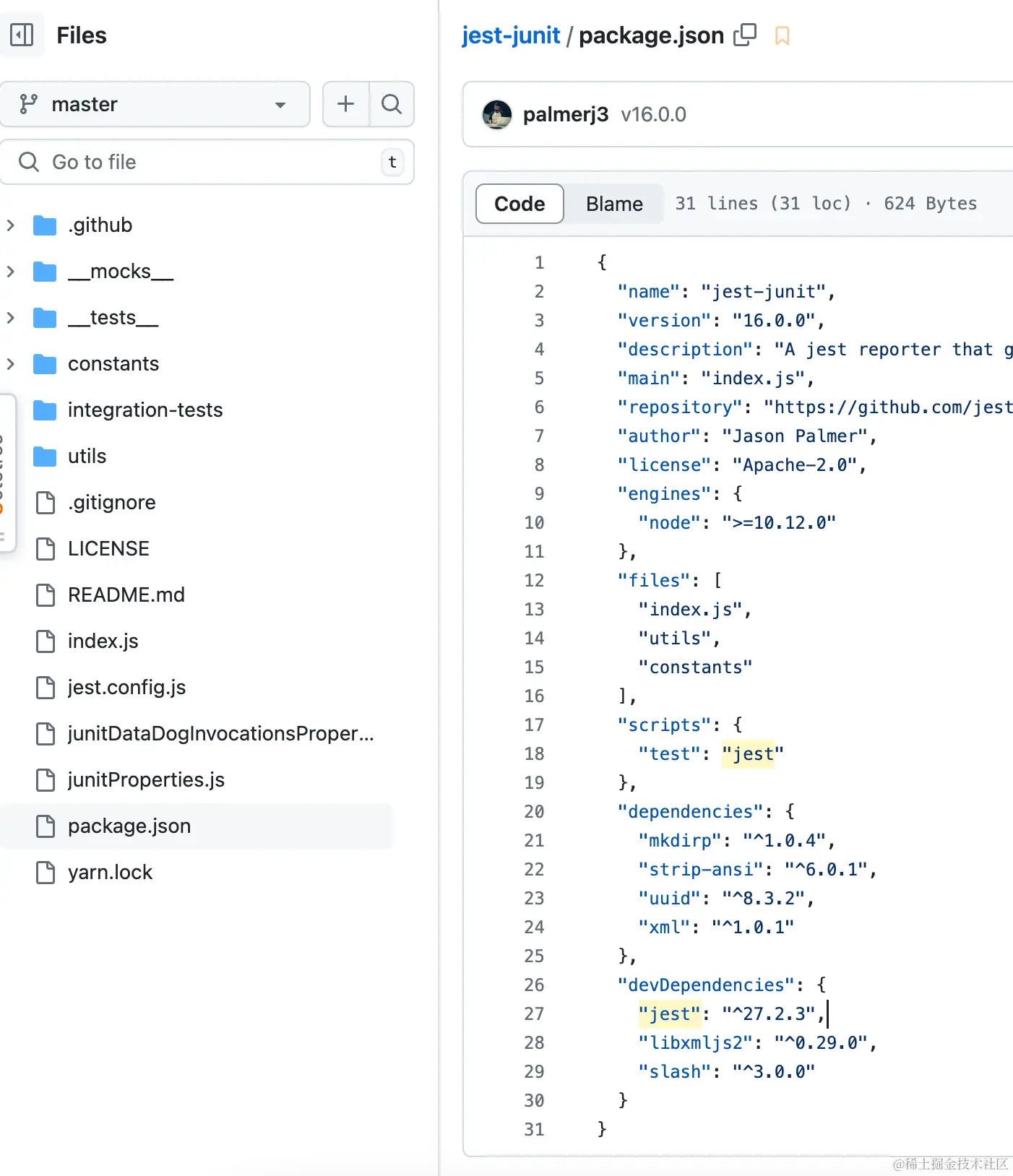This screenshot has height=1176, width=1013.
Task: Open the jest-junit repository link
Action: [x=511, y=35]
